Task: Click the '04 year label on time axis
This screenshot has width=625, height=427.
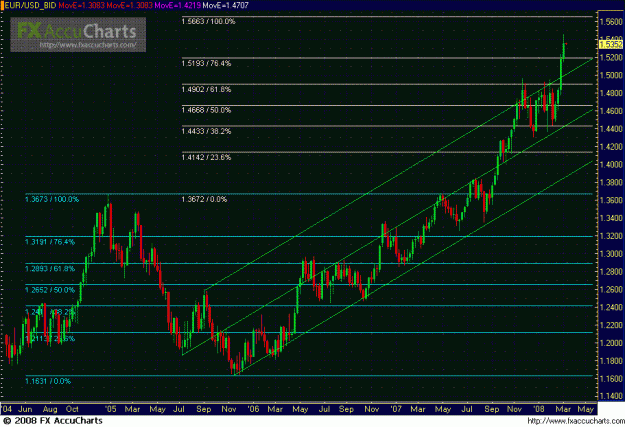Action: click(6, 409)
